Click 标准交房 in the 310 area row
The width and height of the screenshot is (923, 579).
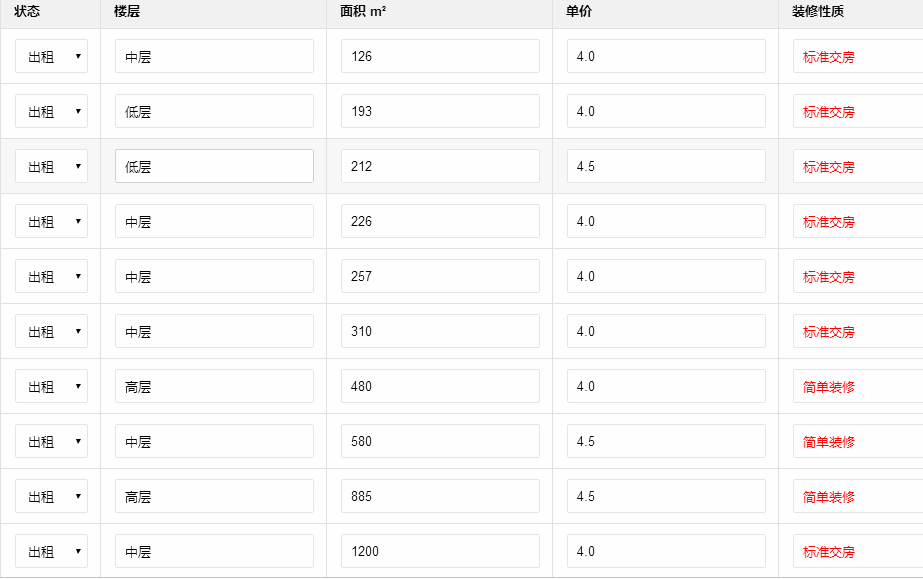coord(829,332)
